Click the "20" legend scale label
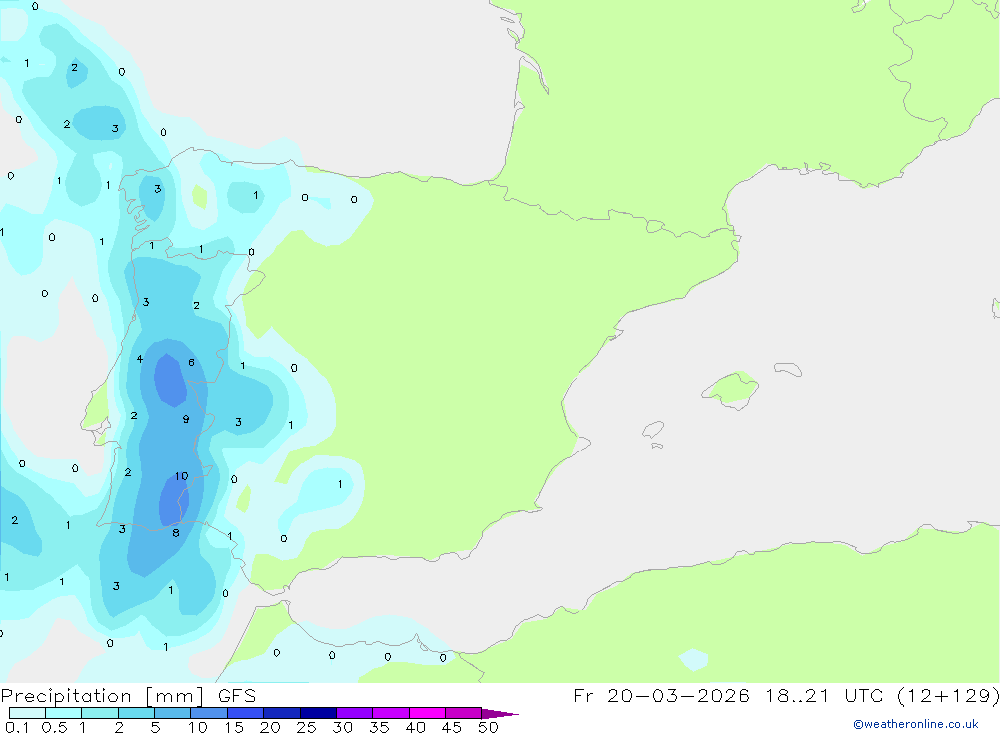1000x733 pixels. tap(270, 727)
